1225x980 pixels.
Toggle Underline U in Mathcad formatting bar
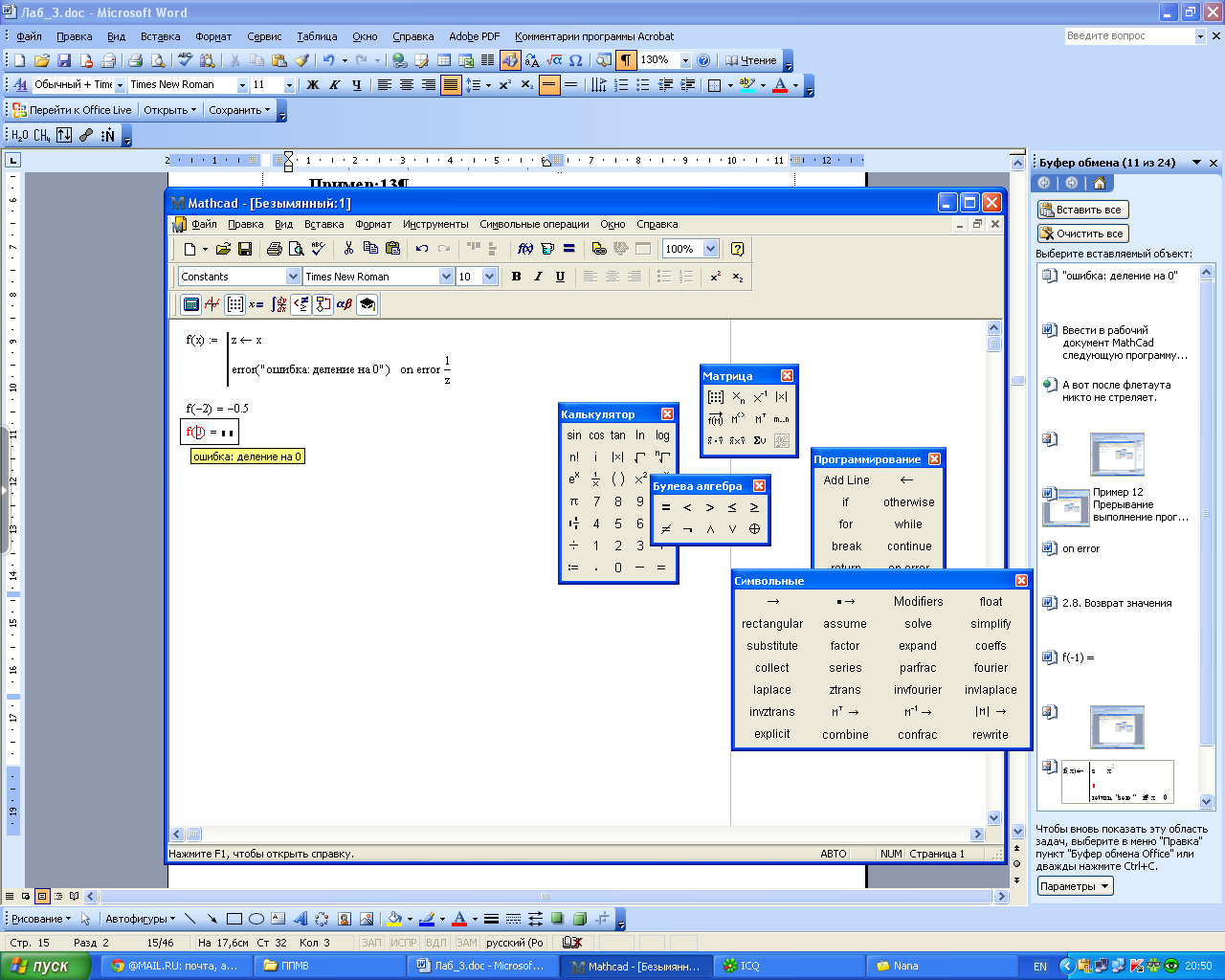coord(561,277)
